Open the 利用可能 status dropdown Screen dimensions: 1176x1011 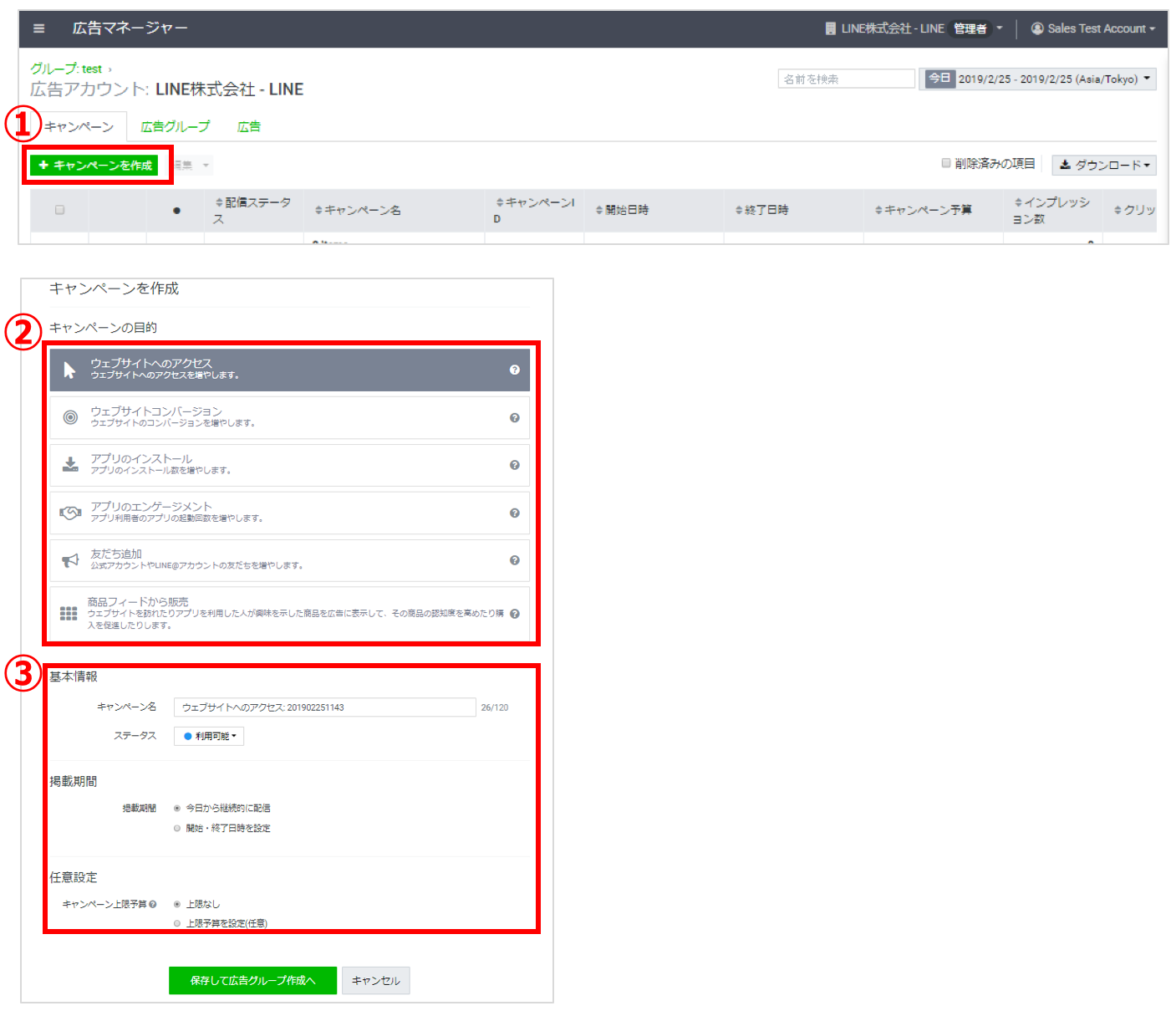[209, 736]
